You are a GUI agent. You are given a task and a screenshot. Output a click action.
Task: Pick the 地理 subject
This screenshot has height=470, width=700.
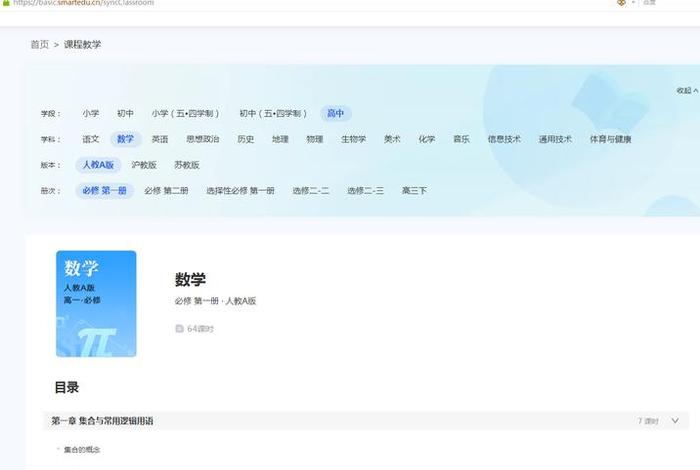(x=280, y=139)
